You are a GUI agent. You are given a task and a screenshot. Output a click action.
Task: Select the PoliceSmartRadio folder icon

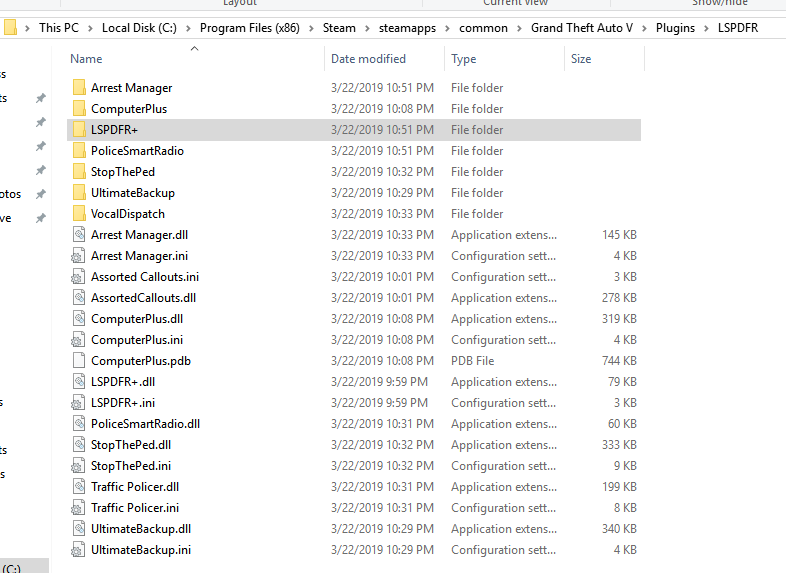[x=79, y=151]
